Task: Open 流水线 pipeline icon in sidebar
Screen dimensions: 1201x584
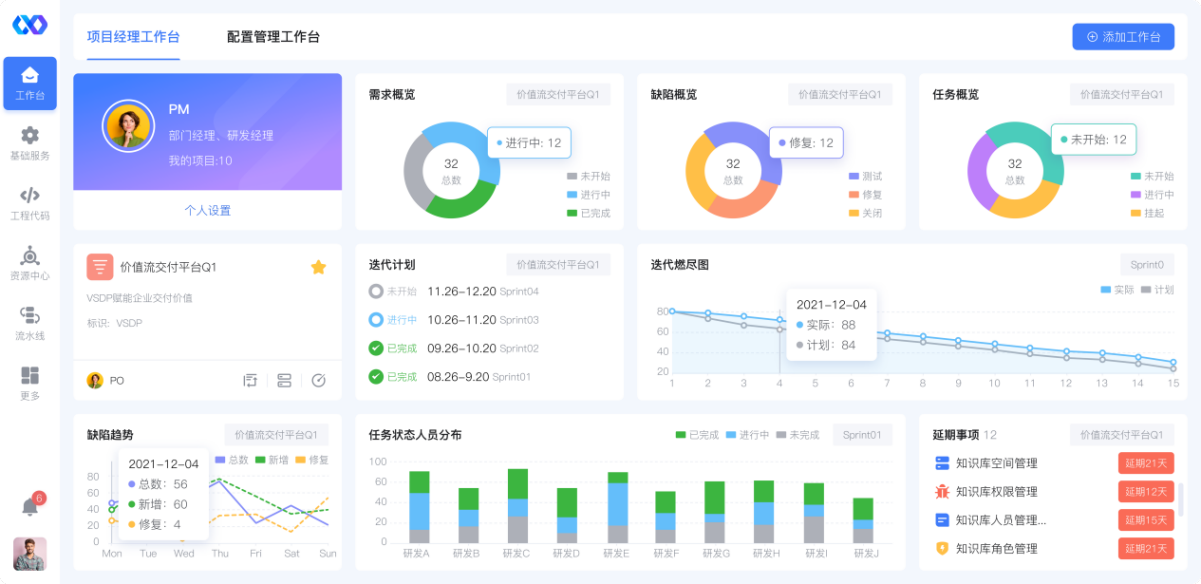Action: coord(30,315)
